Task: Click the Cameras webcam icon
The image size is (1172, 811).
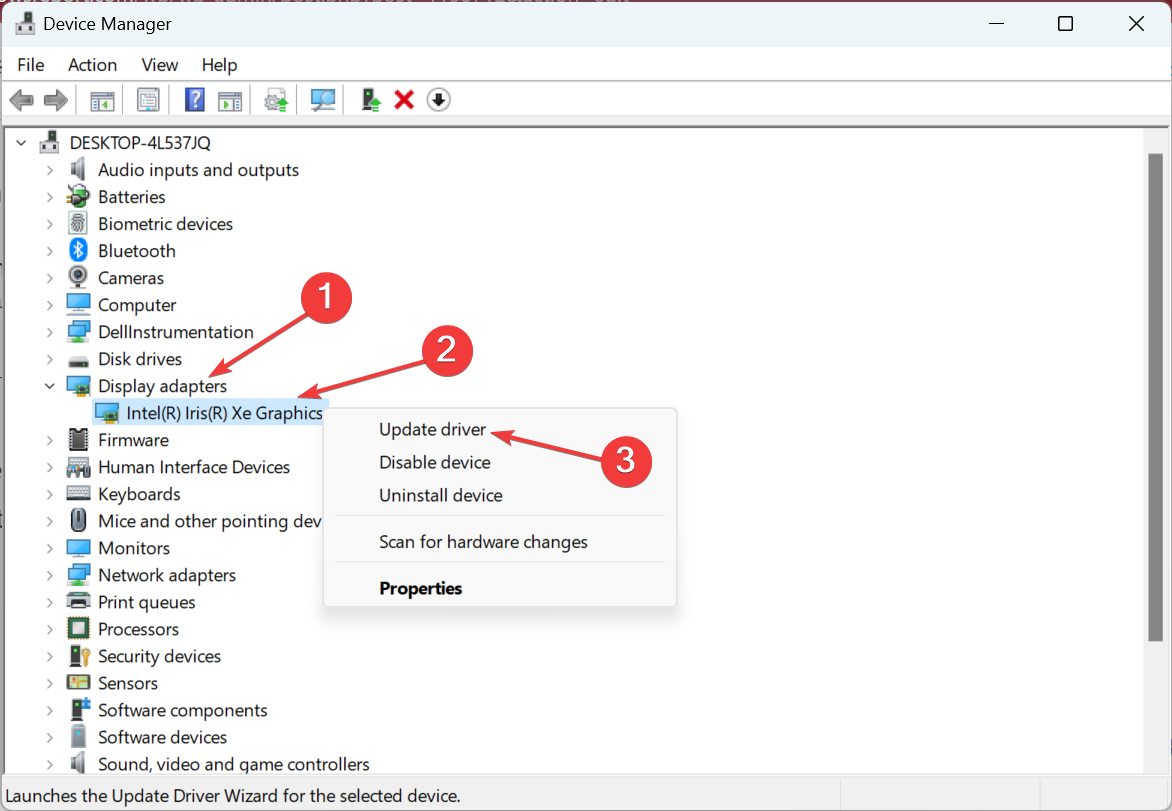Action: 78,277
